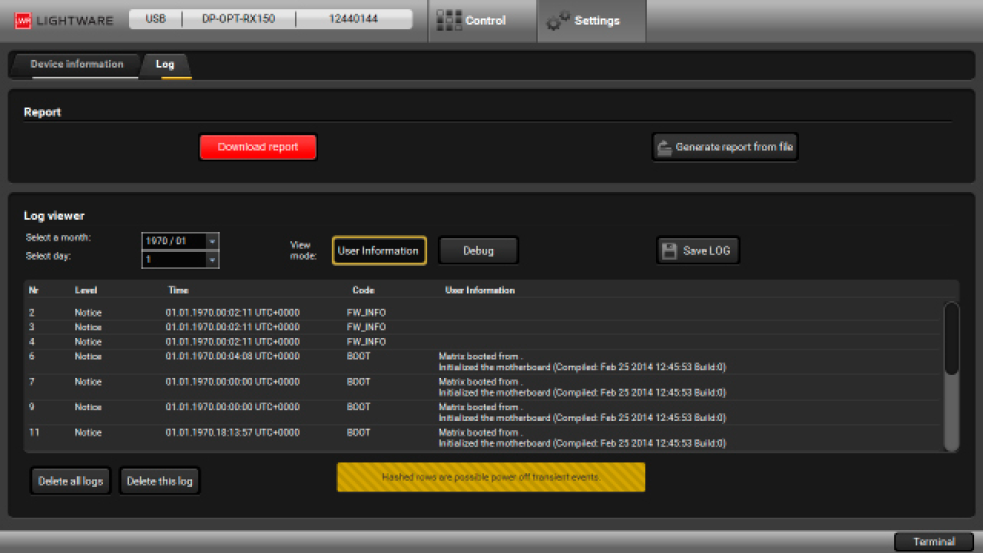
Task: Select log row number 11
Action: pyautogui.click(x=483, y=438)
